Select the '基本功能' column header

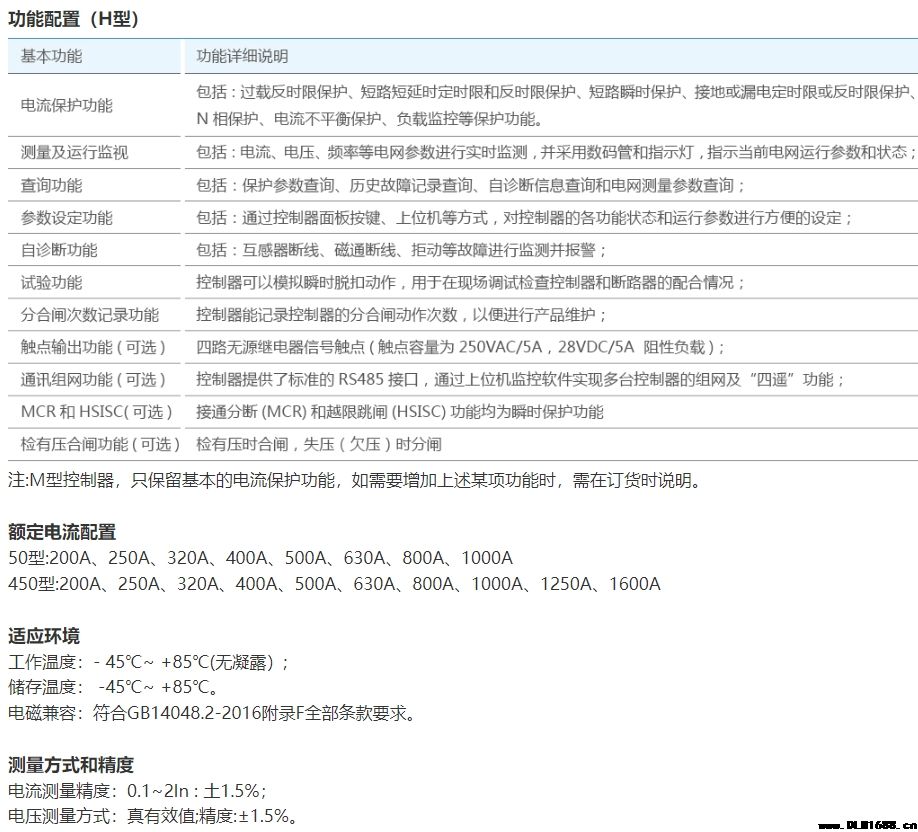(x=52, y=56)
